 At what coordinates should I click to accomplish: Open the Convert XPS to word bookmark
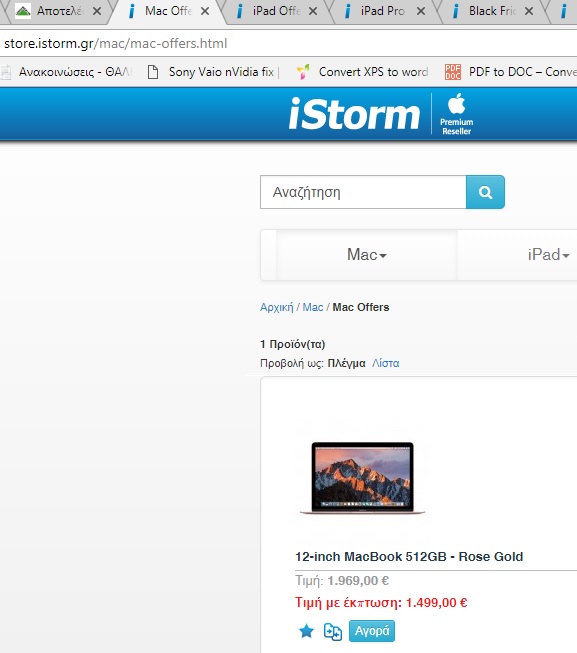pyautogui.click(x=362, y=72)
